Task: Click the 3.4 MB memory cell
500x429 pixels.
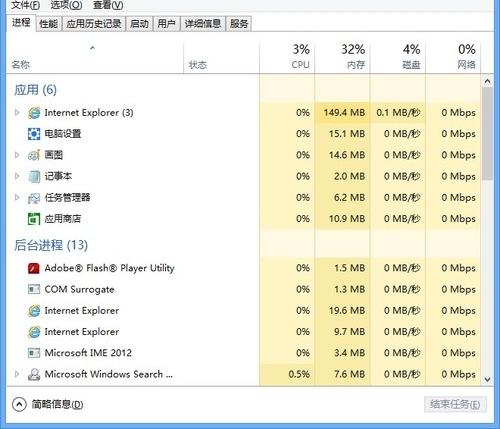Action: click(x=342, y=353)
